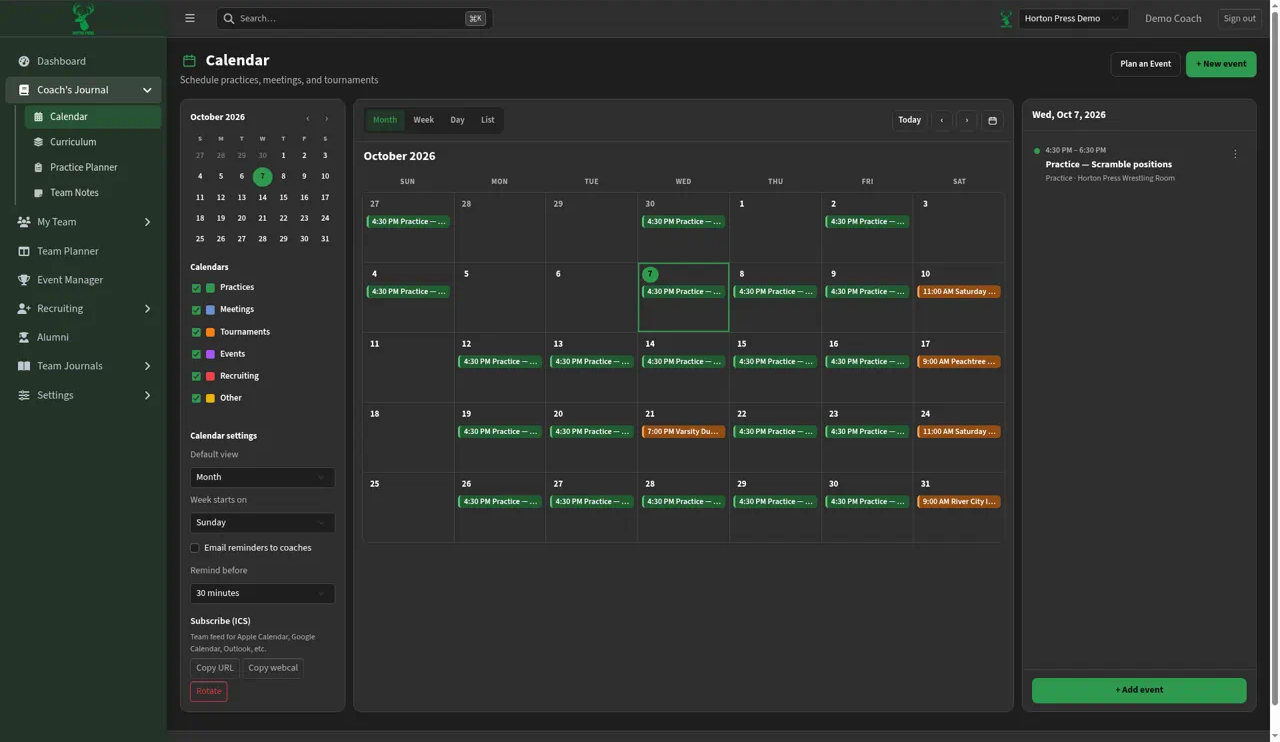Collapse the Coach's Journal section
Image resolution: width=1280 pixels, height=742 pixels.
83,90
